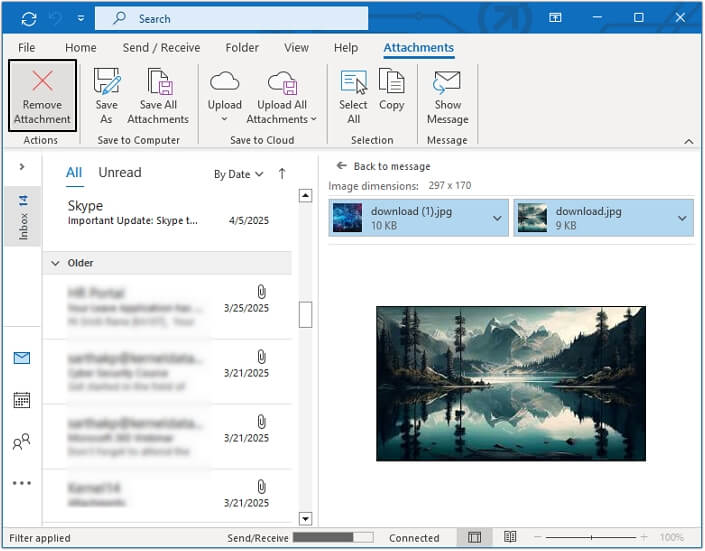Switch to the Home tab
Screen dimensions: 705x551
tap(80, 48)
